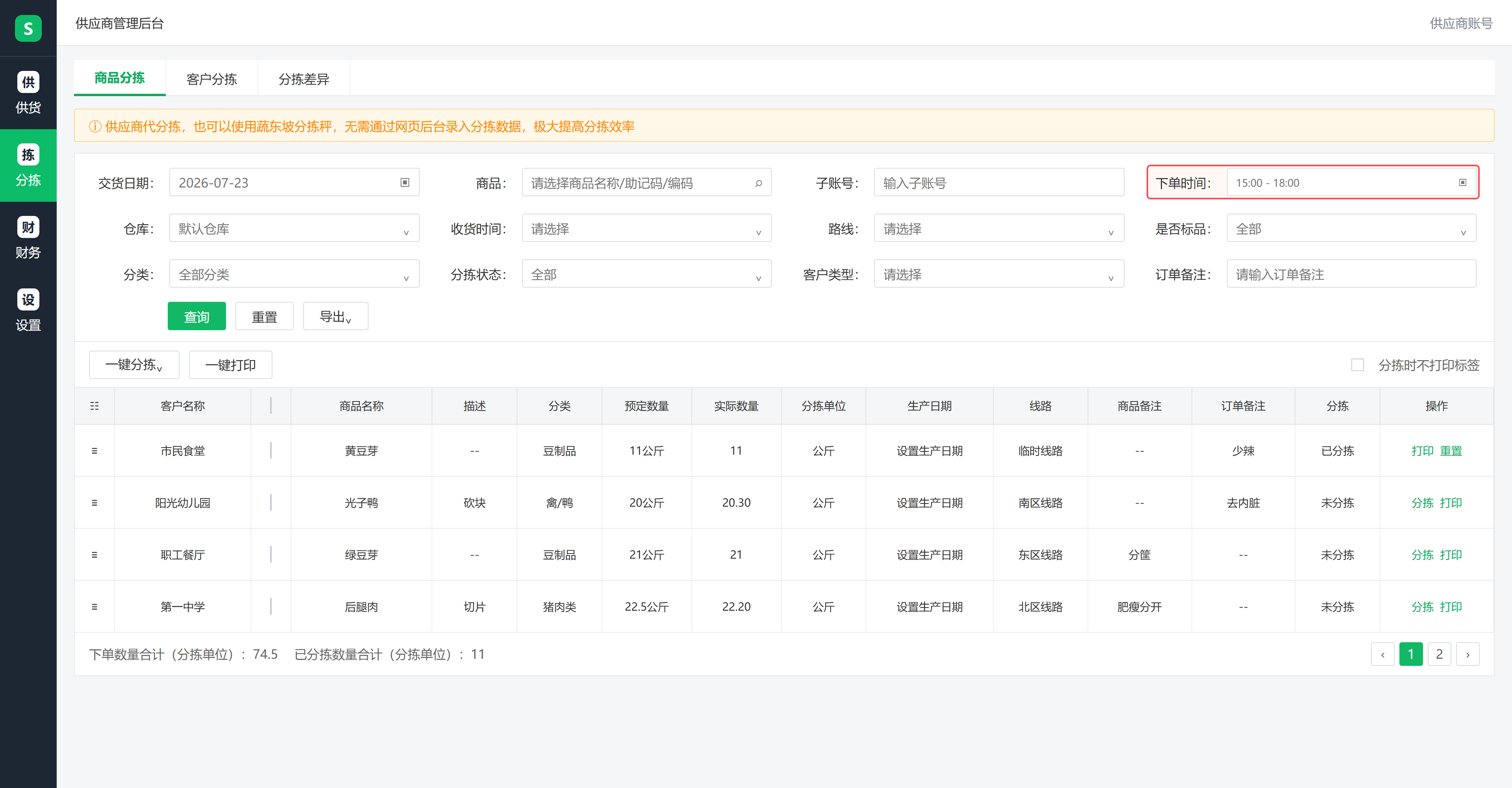Open the 设置 sidebar section
1512x788 pixels.
click(x=28, y=310)
